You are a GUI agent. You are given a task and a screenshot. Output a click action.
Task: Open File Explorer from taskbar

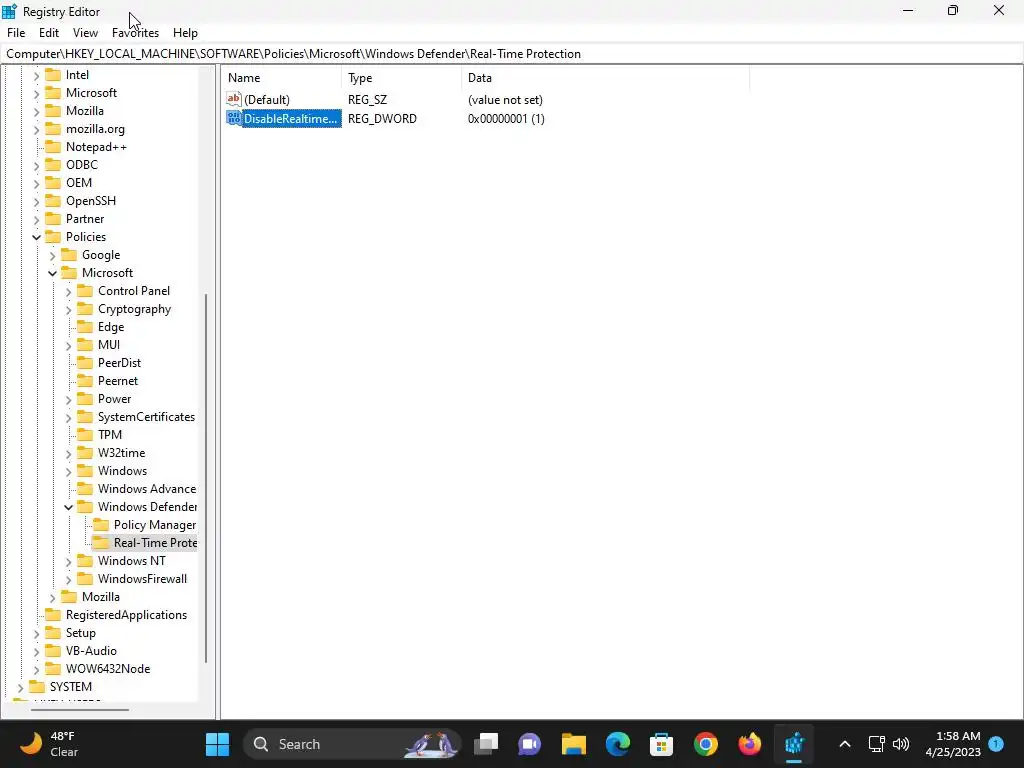pos(574,744)
